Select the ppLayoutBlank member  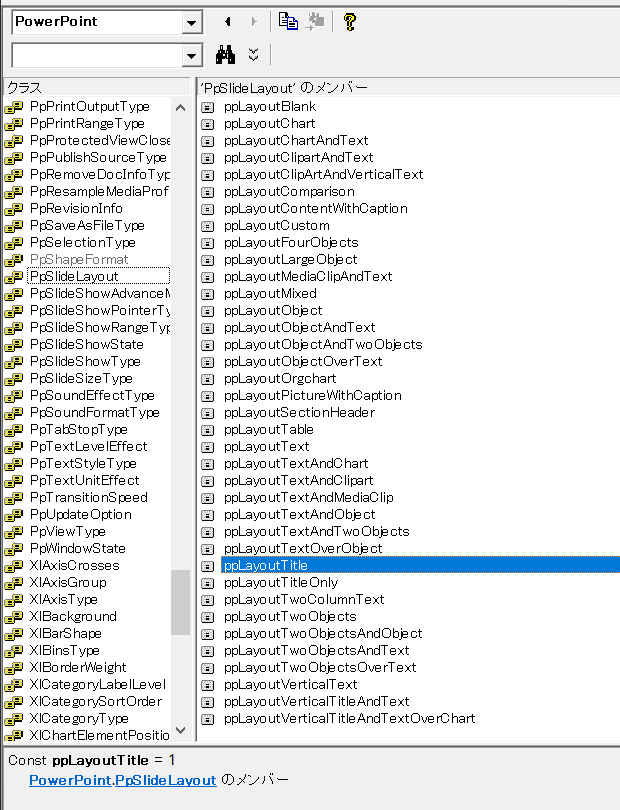click(x=270, y=106)
